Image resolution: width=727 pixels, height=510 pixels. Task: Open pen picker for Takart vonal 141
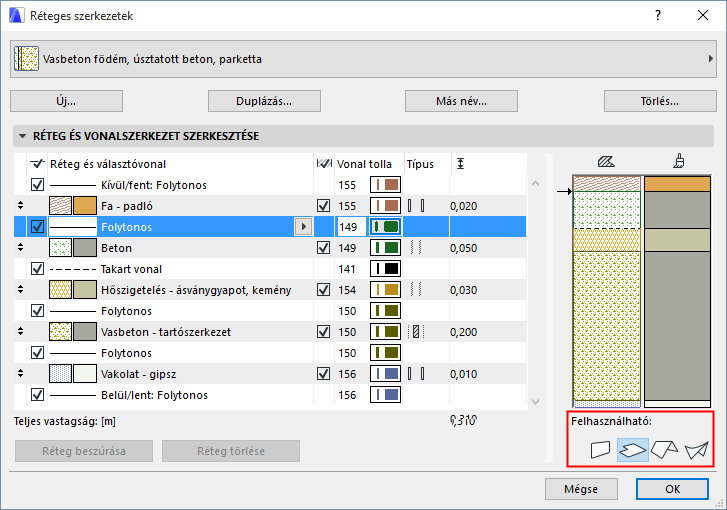point(385,269)
